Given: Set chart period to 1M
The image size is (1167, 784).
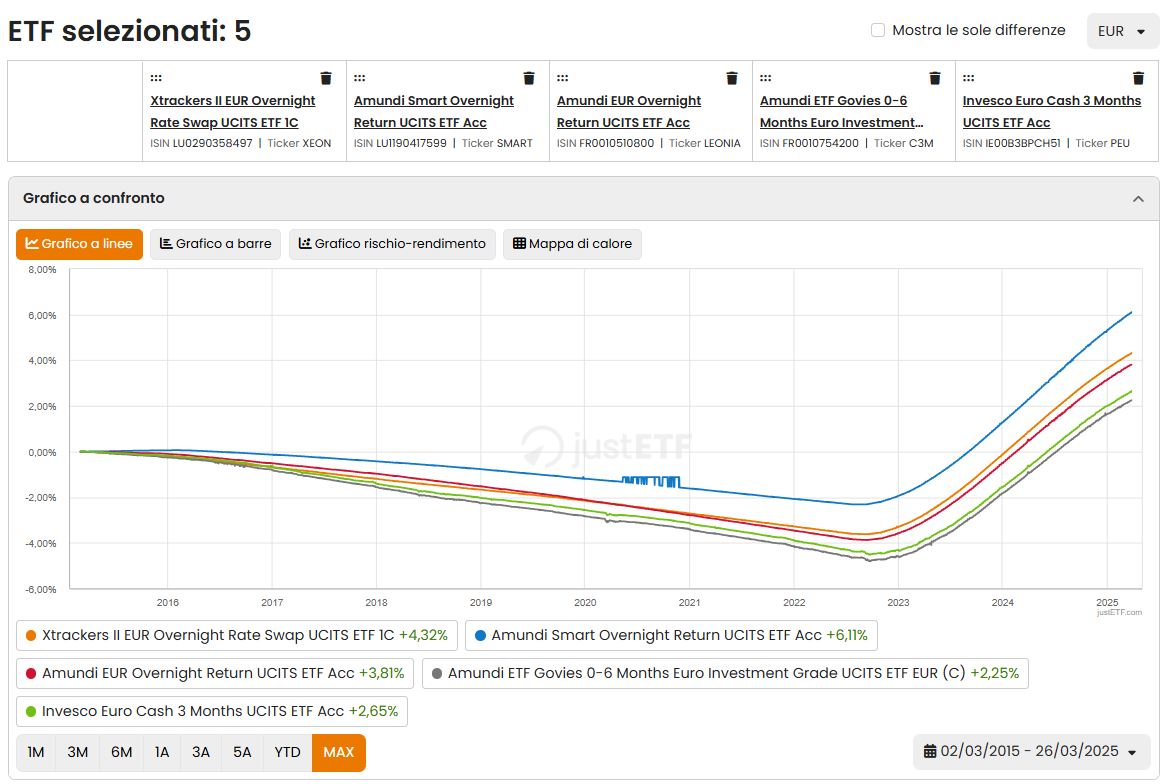Looking at the screenshot, I should click(x=36, y=753).
